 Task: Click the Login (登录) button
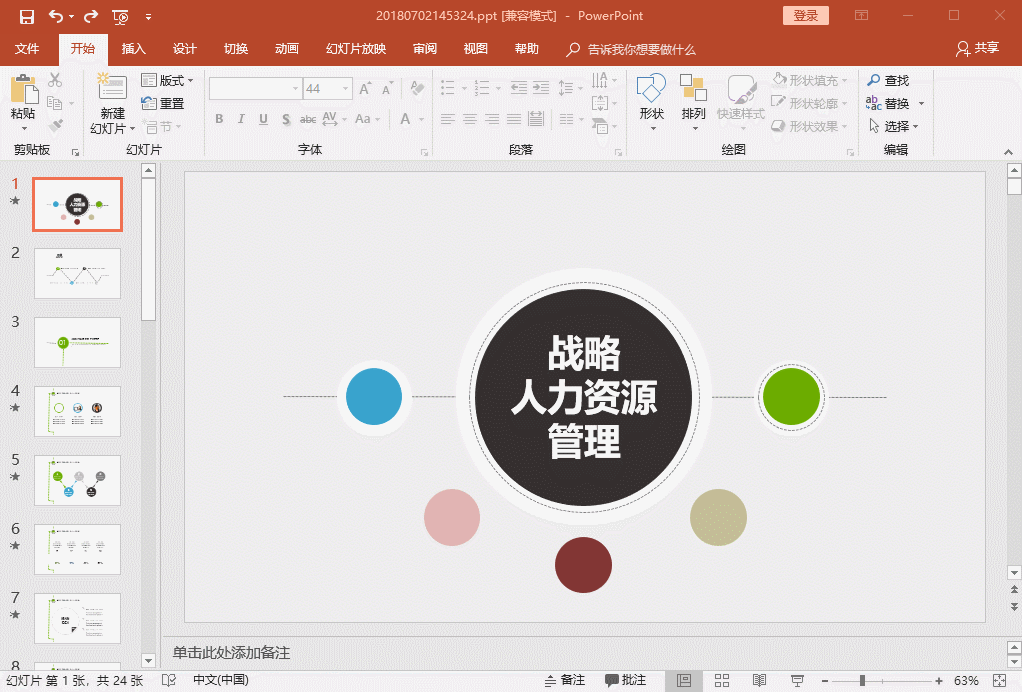coord(805,15)
